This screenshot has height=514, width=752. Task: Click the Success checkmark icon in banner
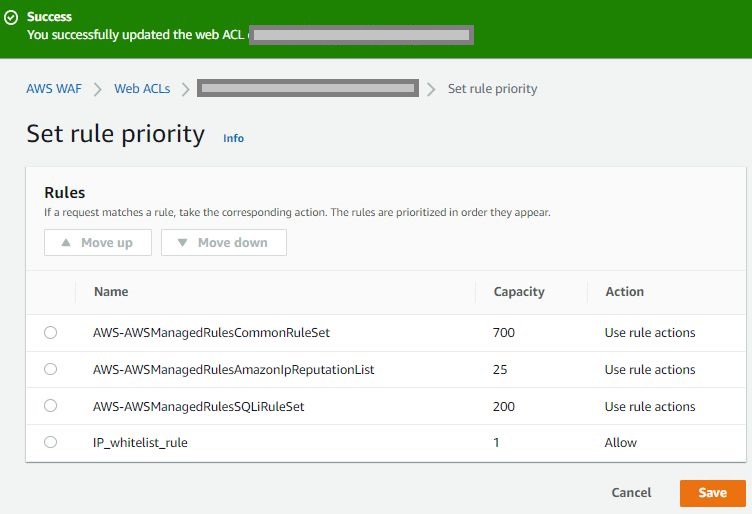click(11, 17)
